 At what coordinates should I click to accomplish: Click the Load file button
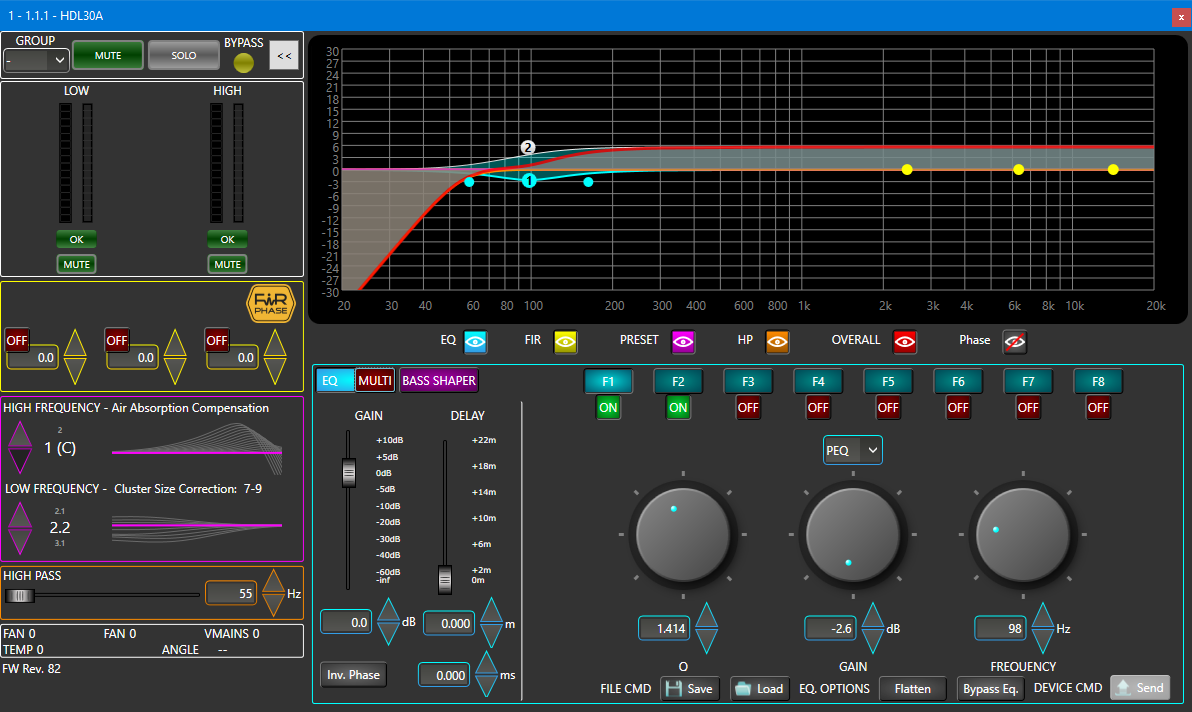759,689
